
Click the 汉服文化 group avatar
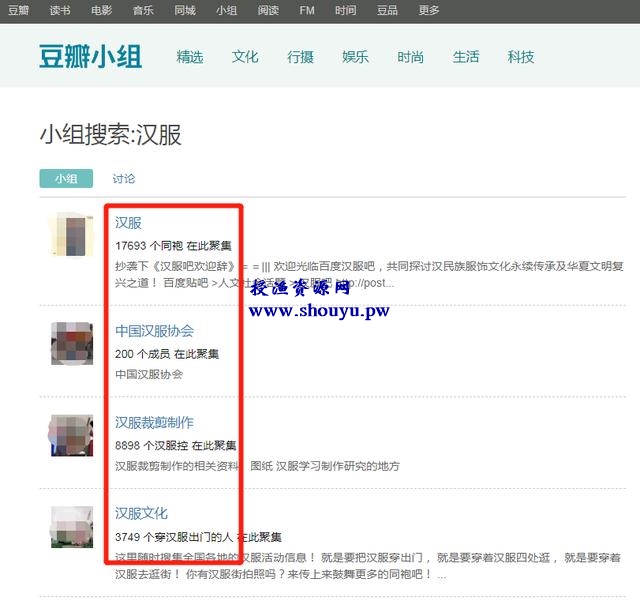tap(72, 527)
